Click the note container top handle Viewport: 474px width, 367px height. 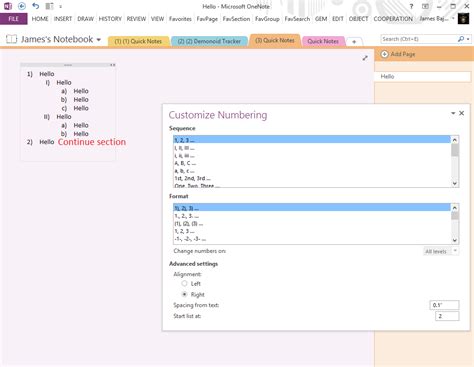pyautogui.click(x=68, y=65)
